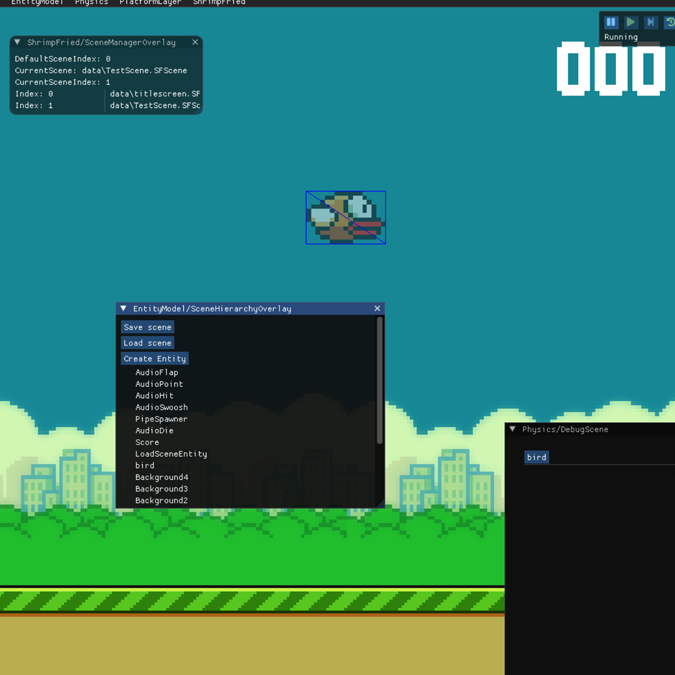Screen dimensions: 675x675
Task: Click the Load scene button
Action: pos(147,343)
